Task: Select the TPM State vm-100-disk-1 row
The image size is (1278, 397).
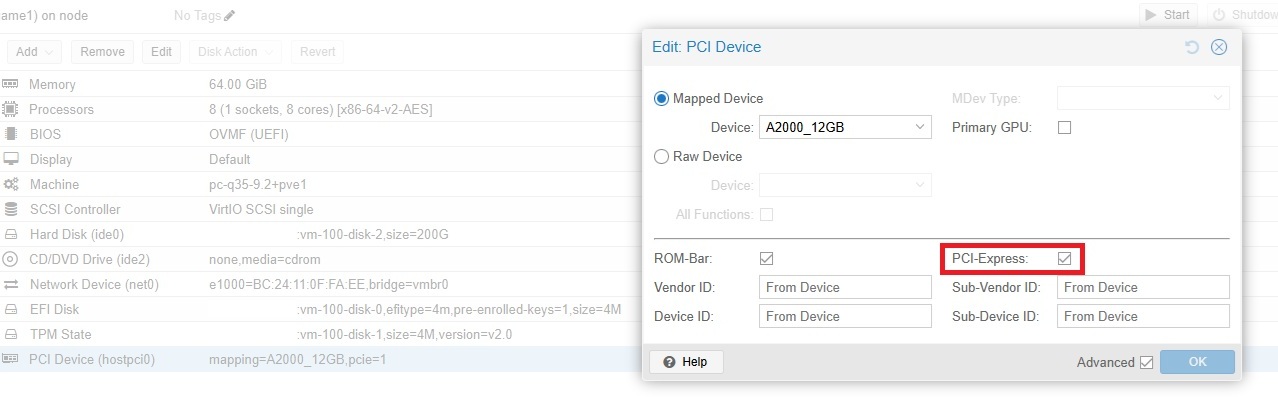Action: 320,334
